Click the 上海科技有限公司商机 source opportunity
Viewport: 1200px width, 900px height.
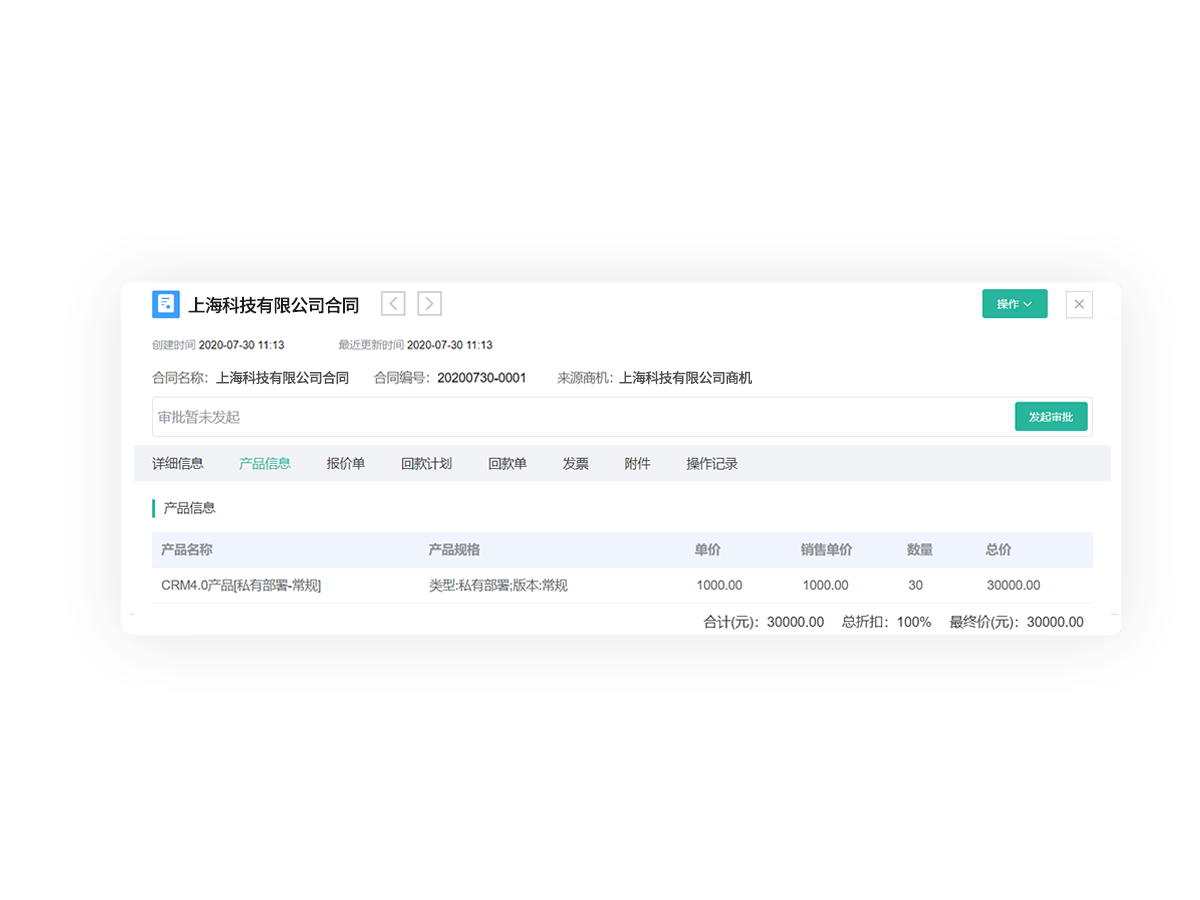point(686,378)
